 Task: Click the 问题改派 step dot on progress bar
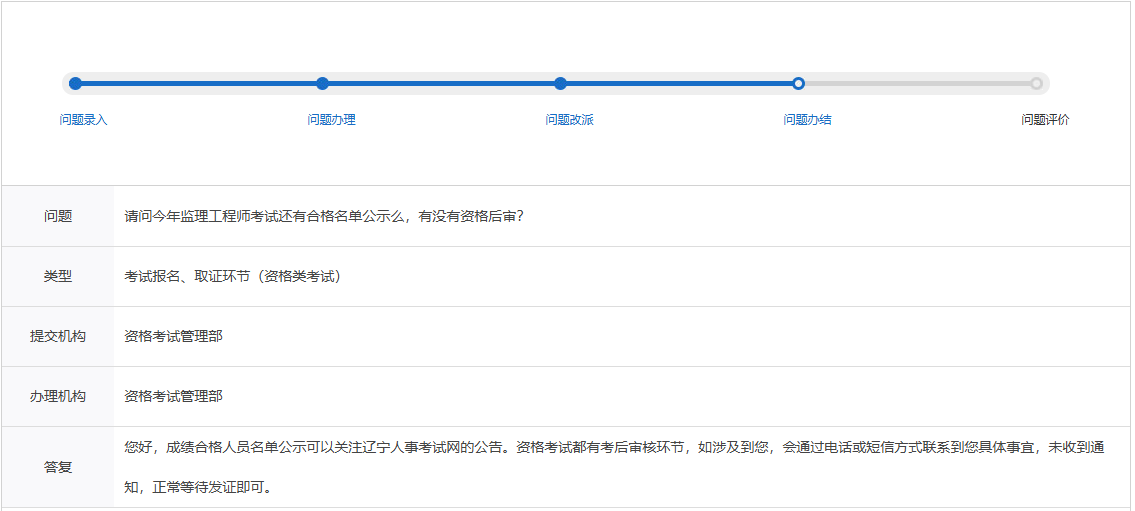coord(560,83)
